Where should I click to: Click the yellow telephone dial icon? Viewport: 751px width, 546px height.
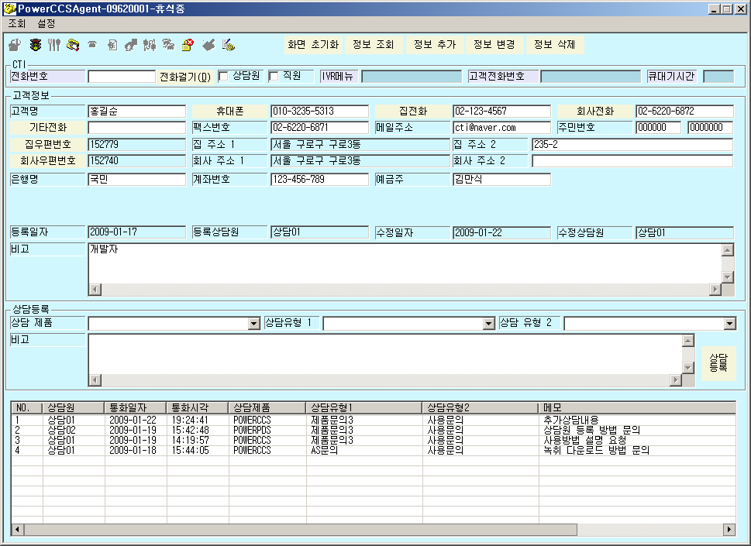[x=73, y=45]
